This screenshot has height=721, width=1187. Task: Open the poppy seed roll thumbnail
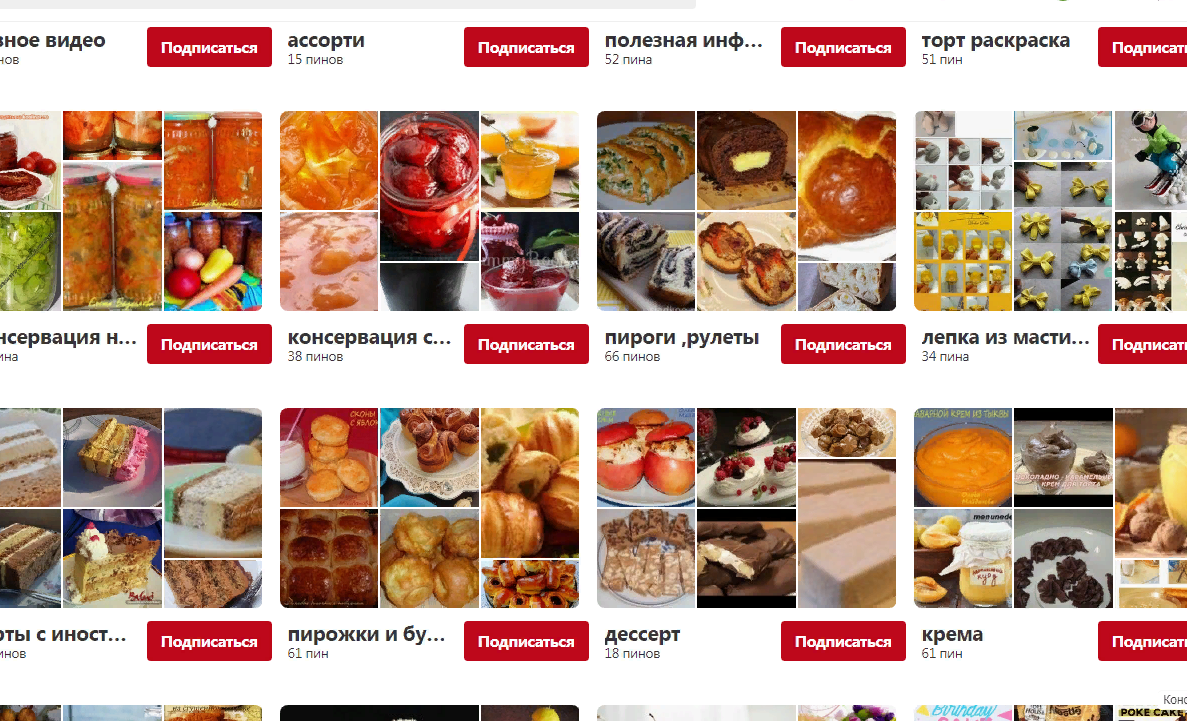[646, 261]
